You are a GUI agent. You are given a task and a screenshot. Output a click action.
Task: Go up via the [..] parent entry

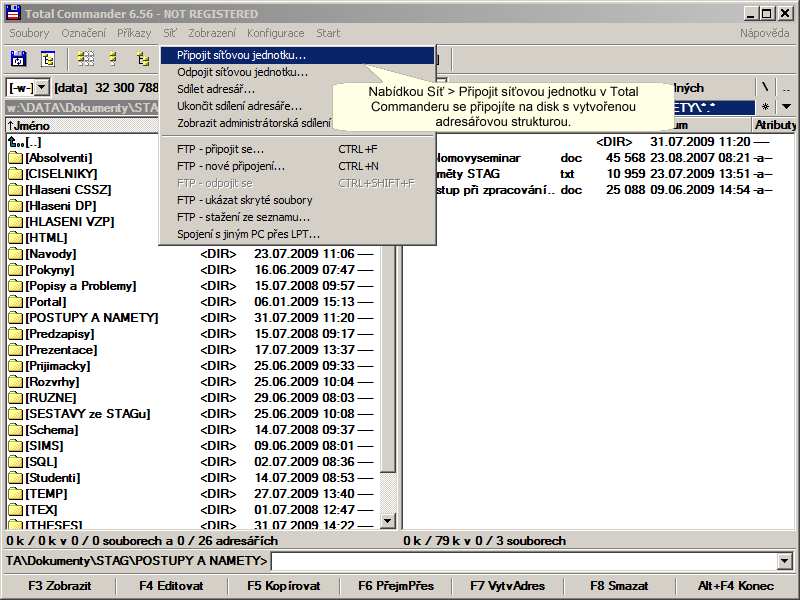(x=24, y=142)
